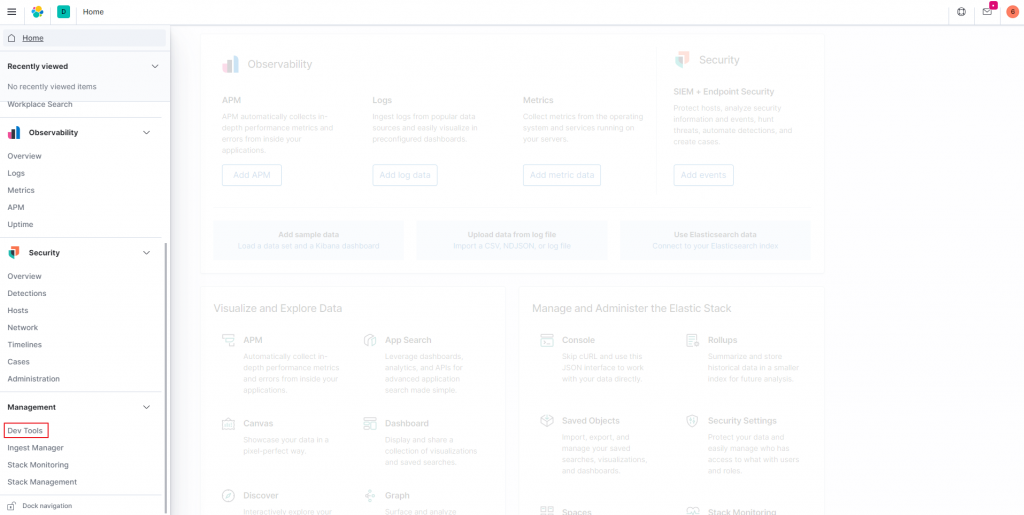Click the Elastic logo icon

tap(38, 12)
